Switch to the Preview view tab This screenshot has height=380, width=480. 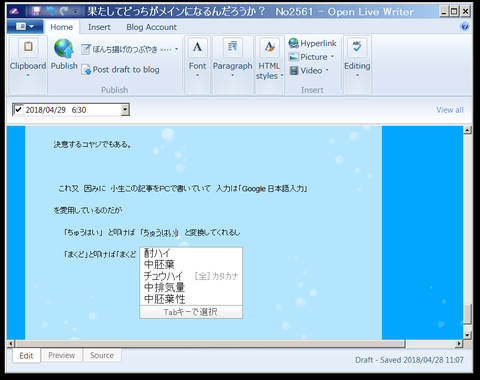coord(62,355)
